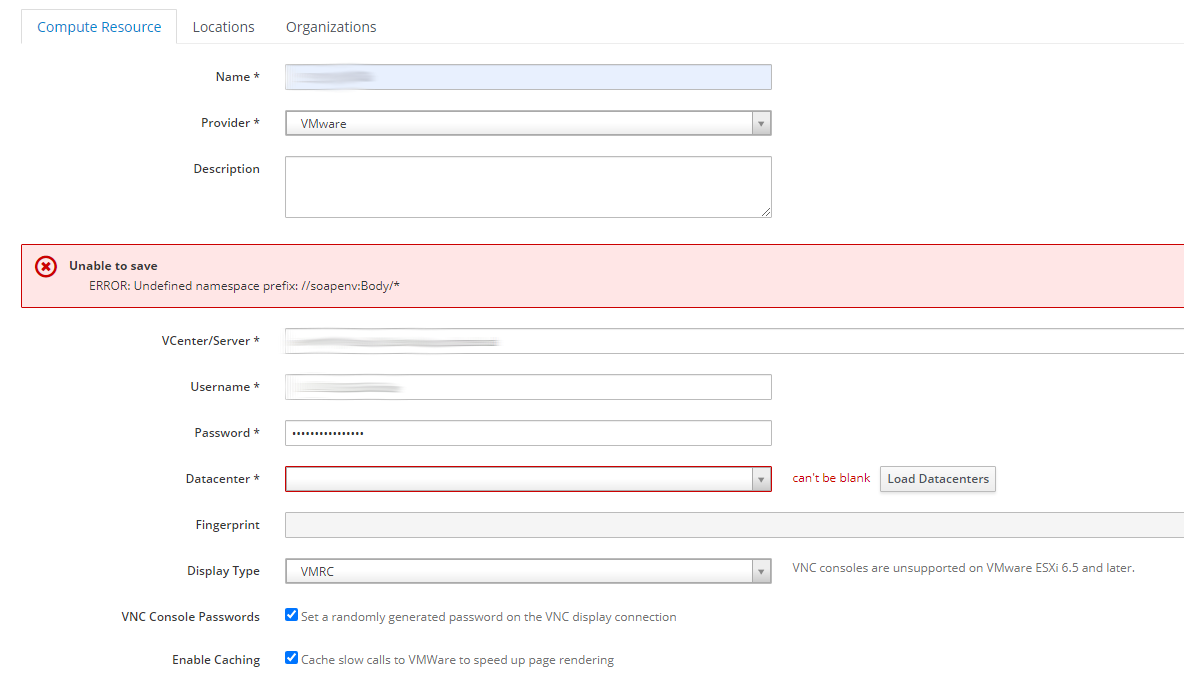Focus the Username text field
Screen dimensions: 1184x686
tap(527, 387)
